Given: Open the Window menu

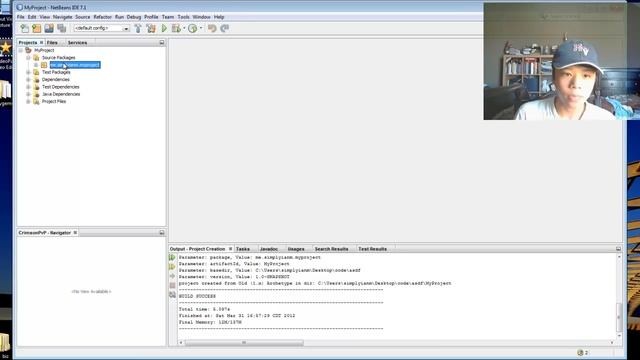Looking at the screenshot, I should [201, 17].
